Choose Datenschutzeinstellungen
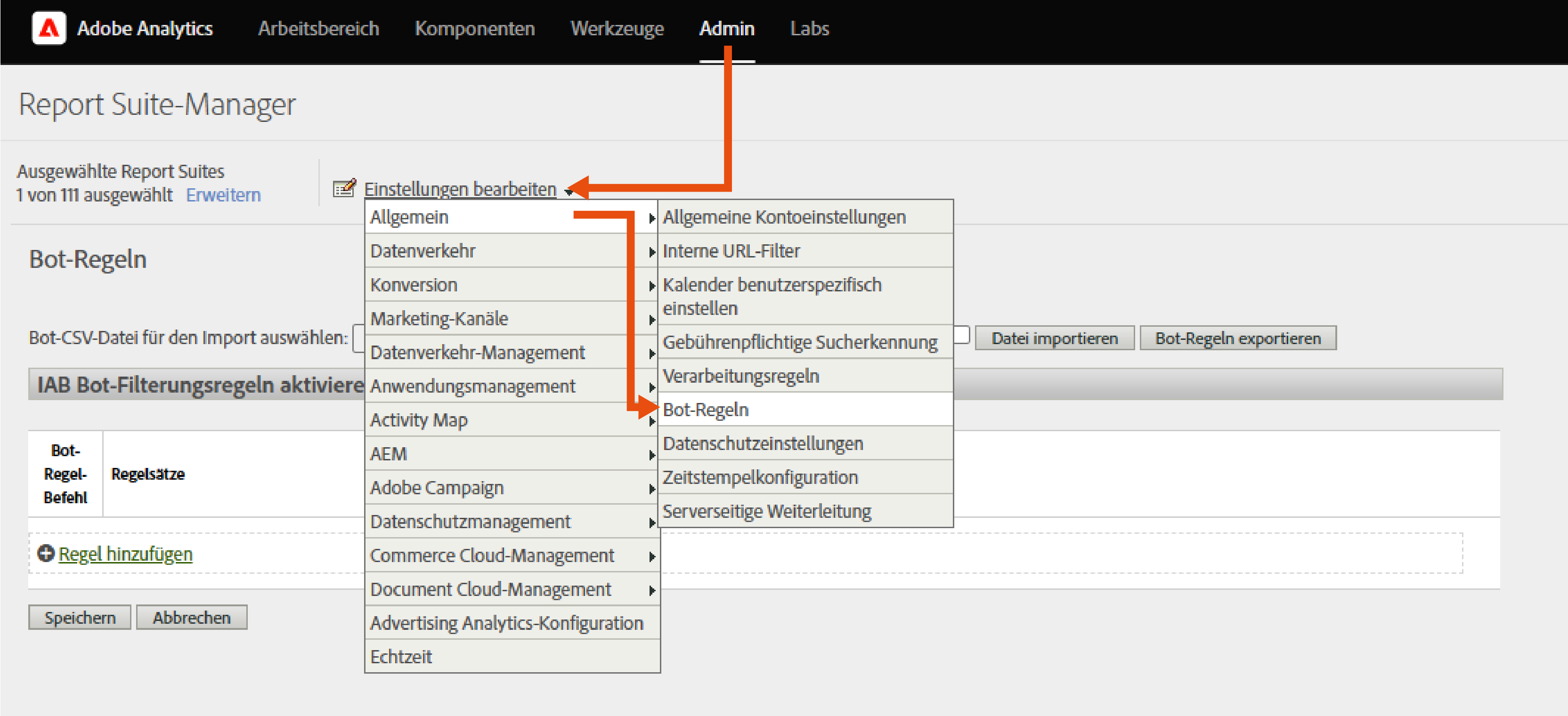Image resolution: width=1568 pixels, height=716 pixels. [805, 443]
